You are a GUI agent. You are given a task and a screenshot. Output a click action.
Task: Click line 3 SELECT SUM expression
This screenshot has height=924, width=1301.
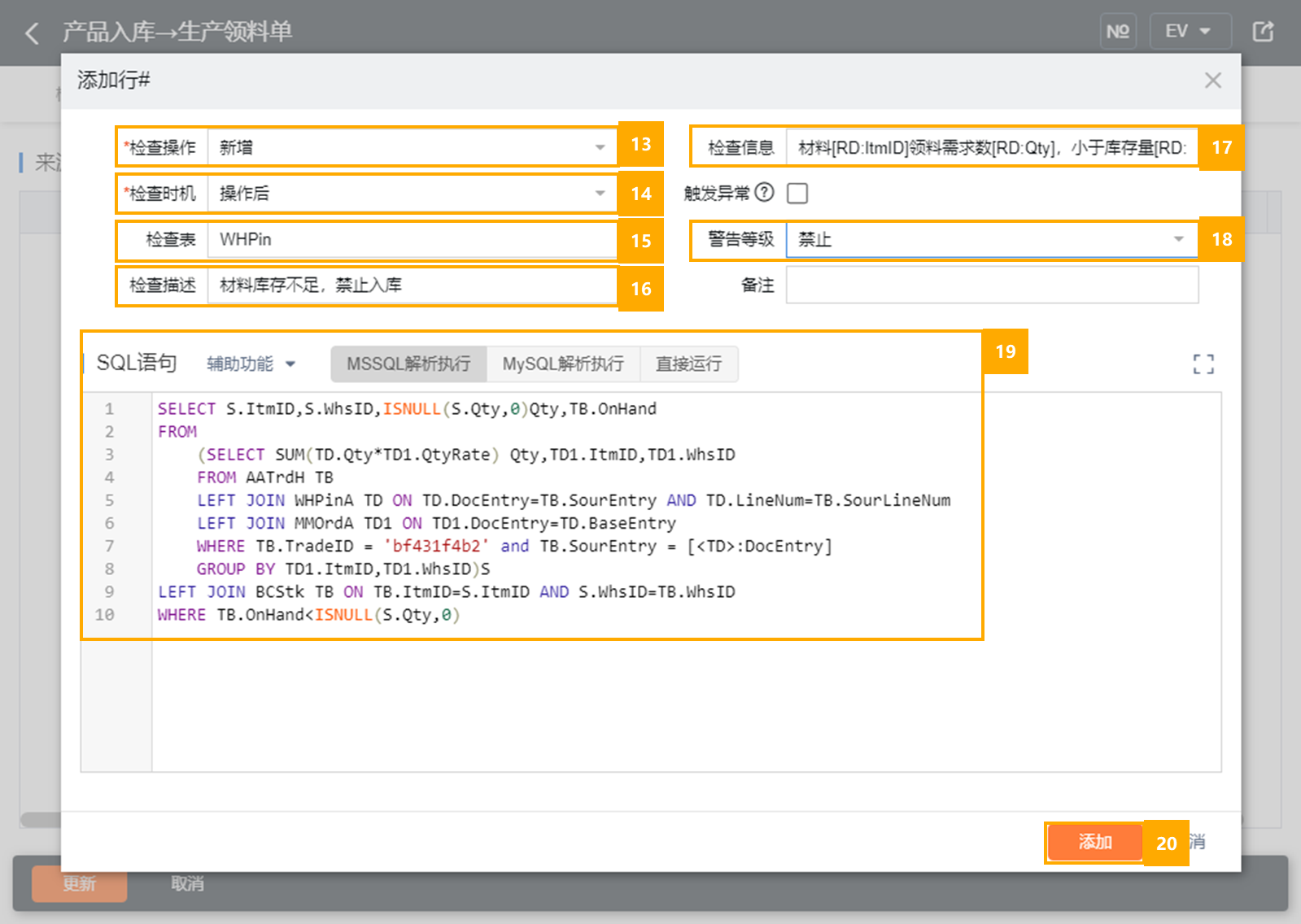[x=466, y=455]
